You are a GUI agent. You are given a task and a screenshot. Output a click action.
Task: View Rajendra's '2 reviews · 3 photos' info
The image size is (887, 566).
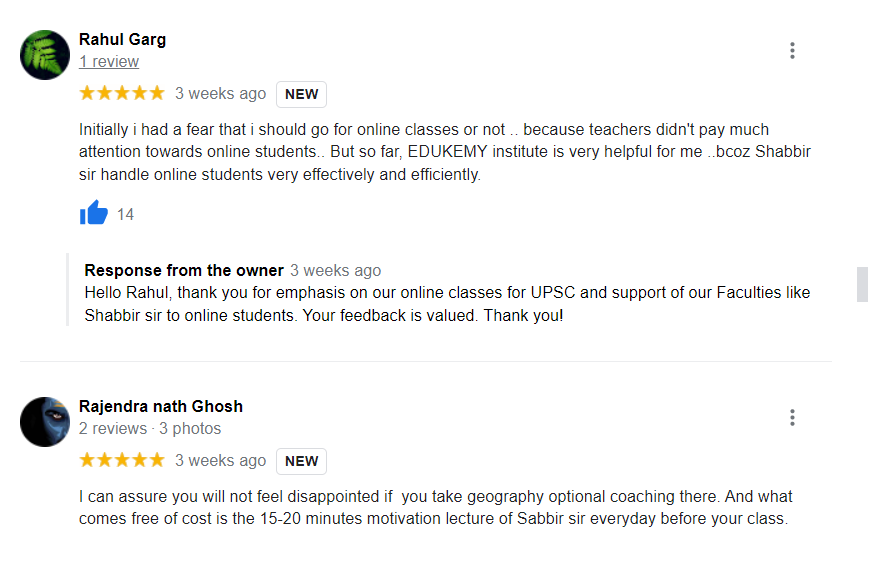point(150,428)
